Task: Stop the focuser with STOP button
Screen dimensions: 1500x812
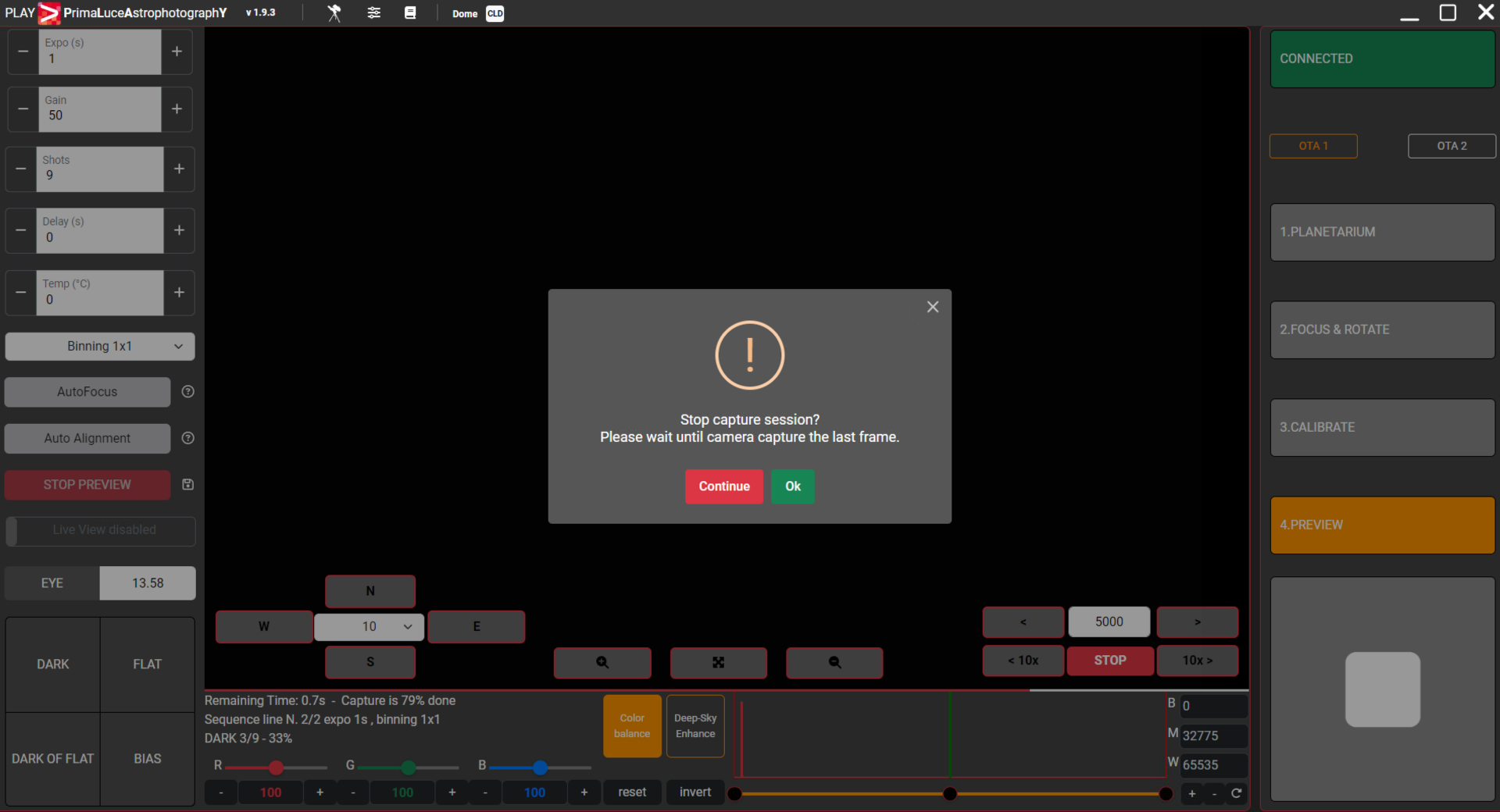Action: (x=1110, y=661)
